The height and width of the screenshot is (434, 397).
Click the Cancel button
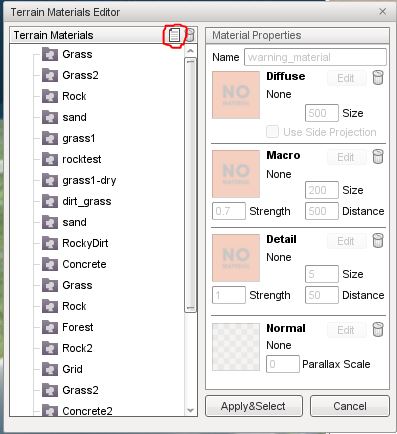[350, 406]
